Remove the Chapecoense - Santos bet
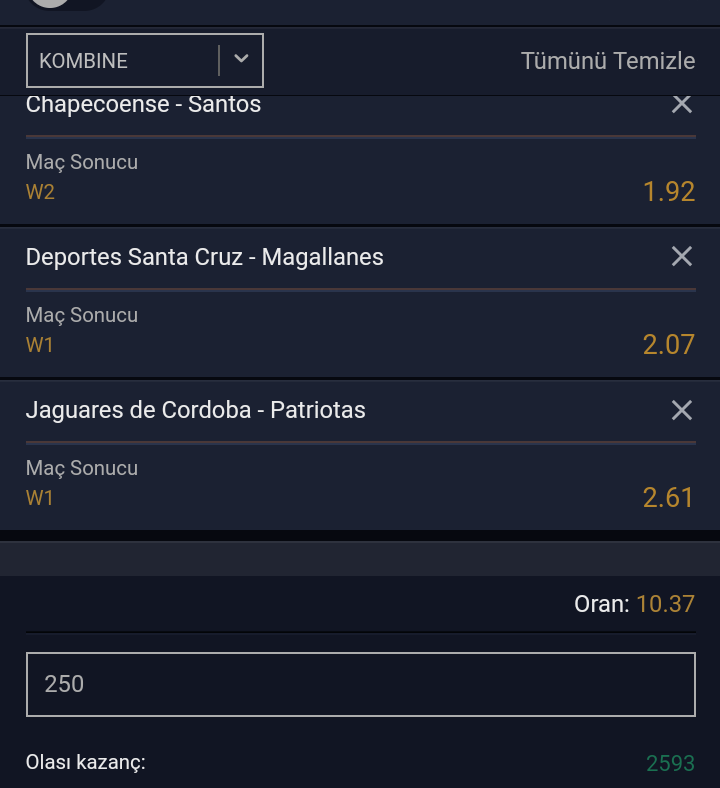This screenshot has height=788, width=720. tap(681, 104)
